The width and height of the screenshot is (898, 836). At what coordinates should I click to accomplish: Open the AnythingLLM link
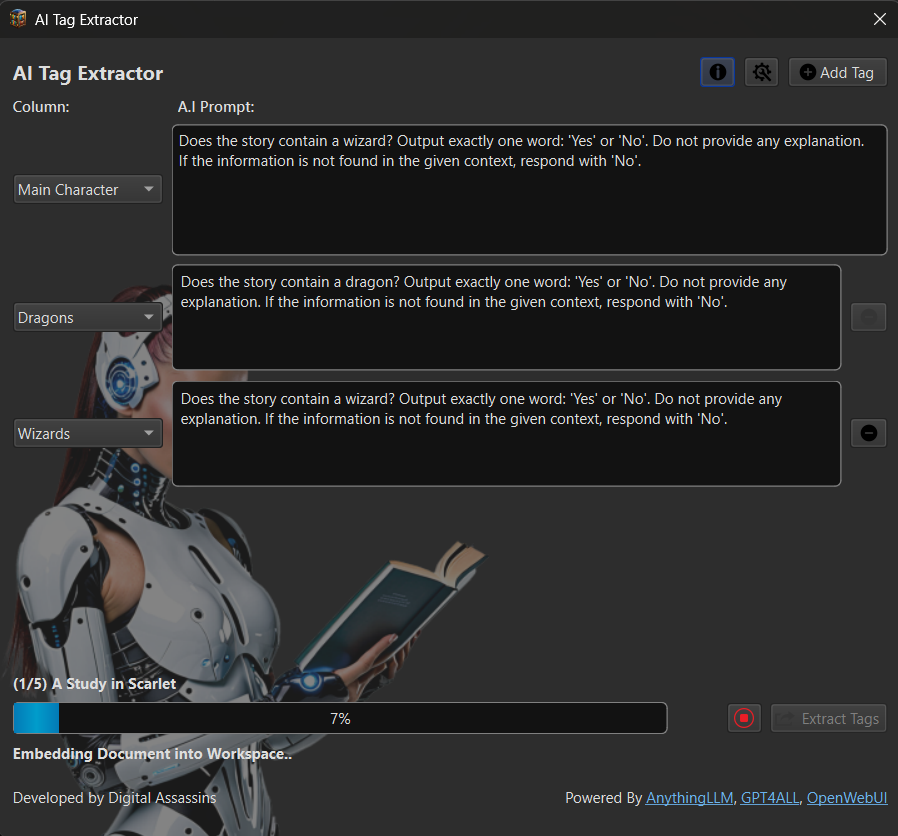690,798
